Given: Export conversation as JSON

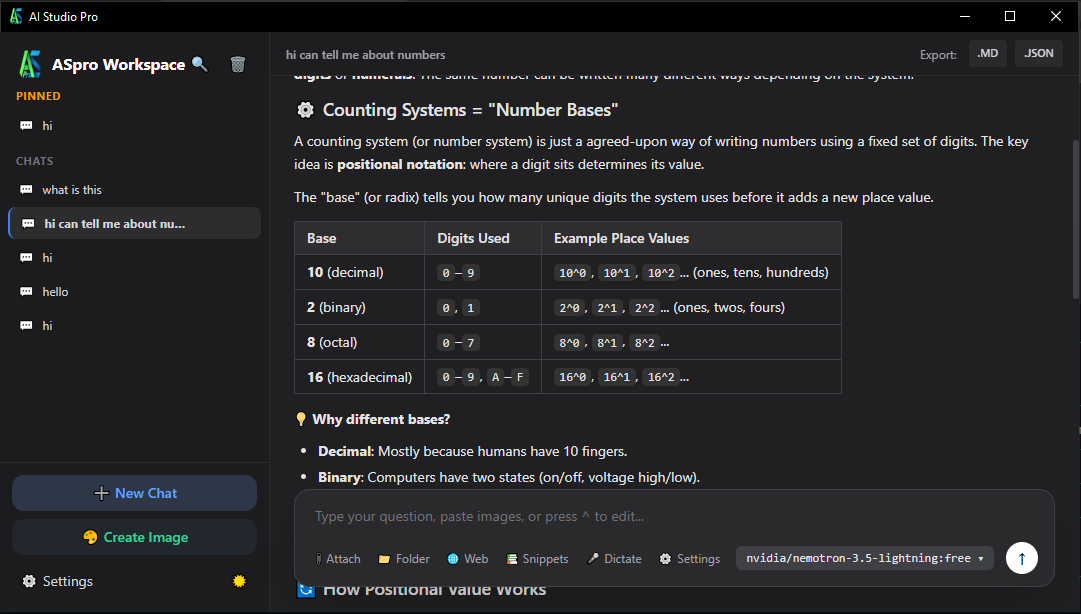Looking at the screenshot, I should click(1038, 54).
